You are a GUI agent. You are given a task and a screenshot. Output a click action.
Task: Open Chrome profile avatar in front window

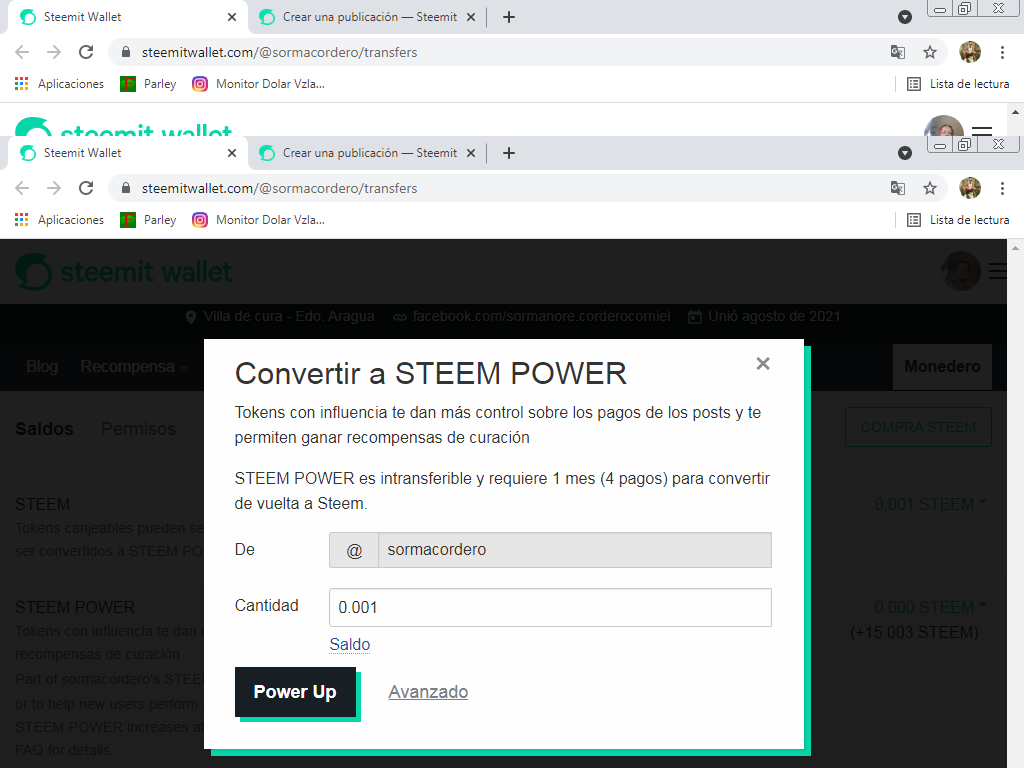tap(970, 188)
